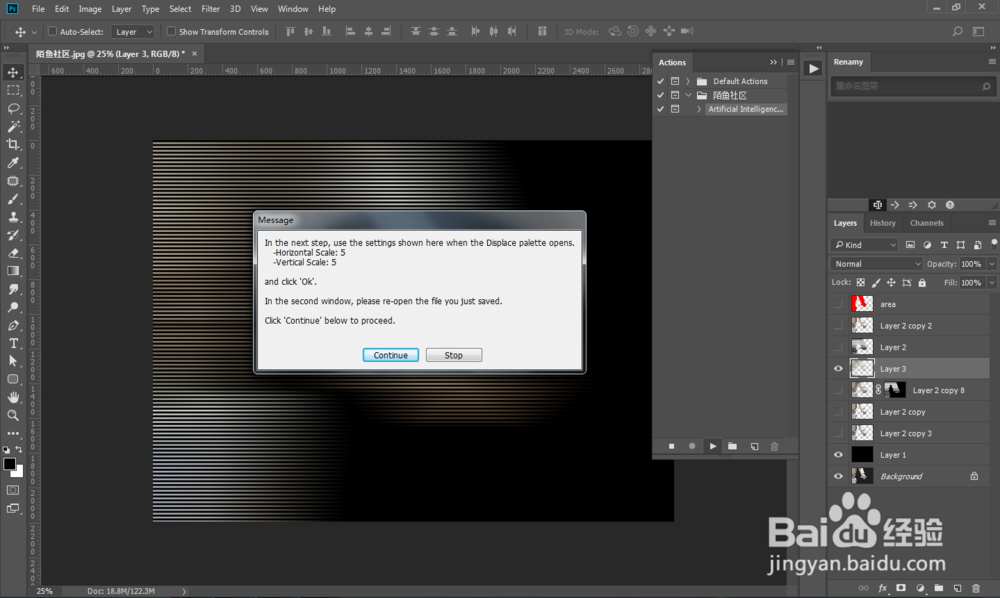Viewport: 1000px width, 598px height.
Task: Delete action with Actions trash icon
Action: pos(774,446)
